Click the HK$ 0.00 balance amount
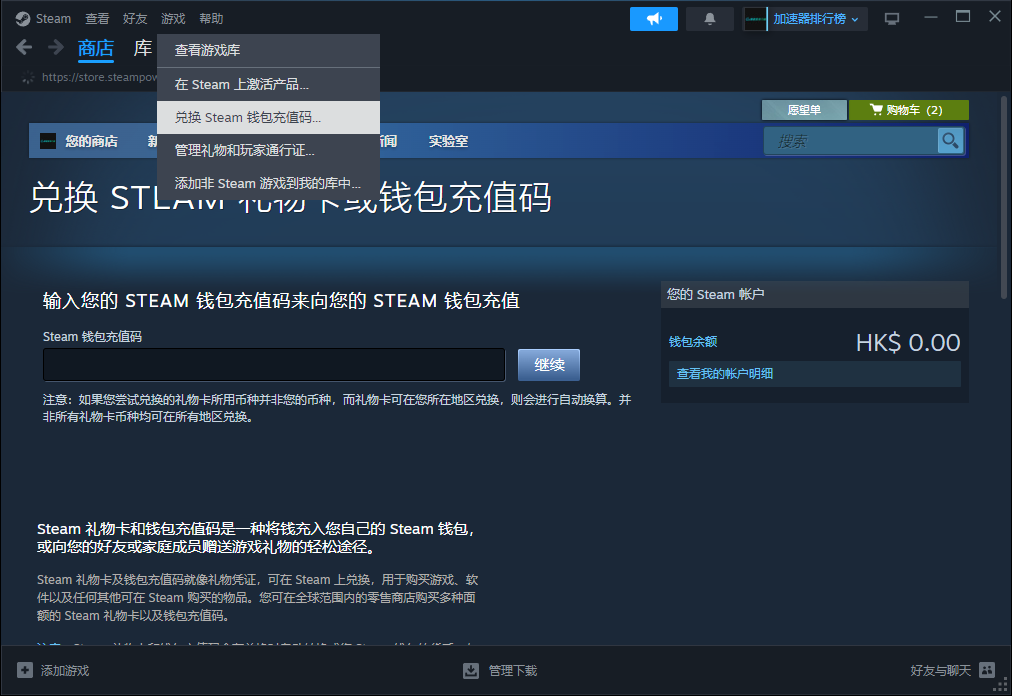Image resolution: width=1012 pixels, height=696 pixels. [907, 342]
